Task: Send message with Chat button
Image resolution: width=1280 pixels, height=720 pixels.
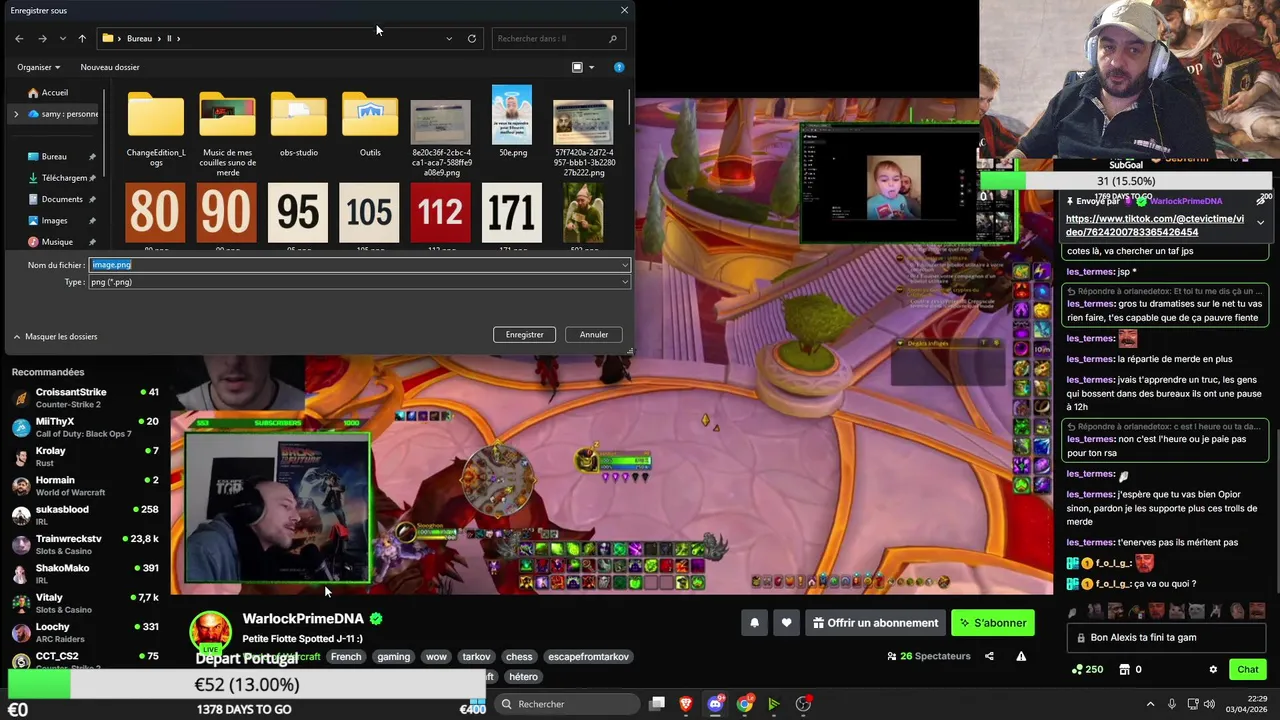Action: (x=1248, y=670)
